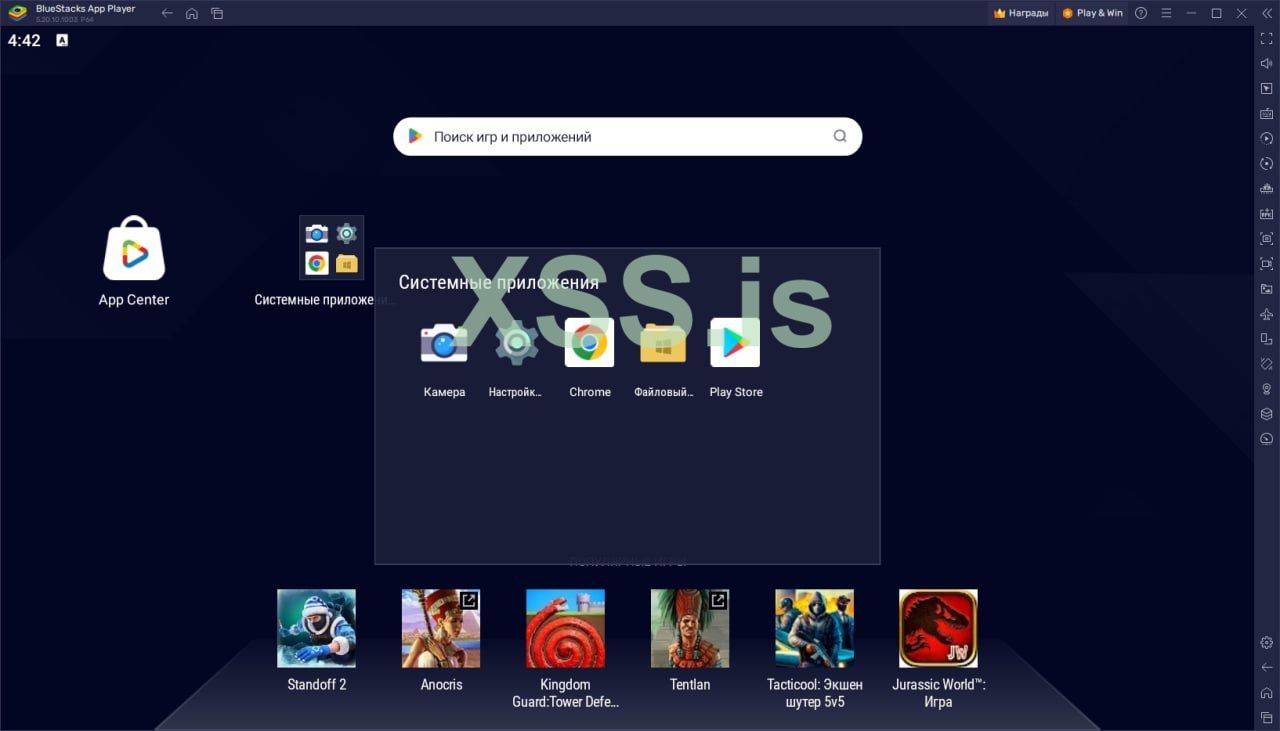Click the Награды rewards button
Screen dimensions: 1280x731
pos(1021,13)
